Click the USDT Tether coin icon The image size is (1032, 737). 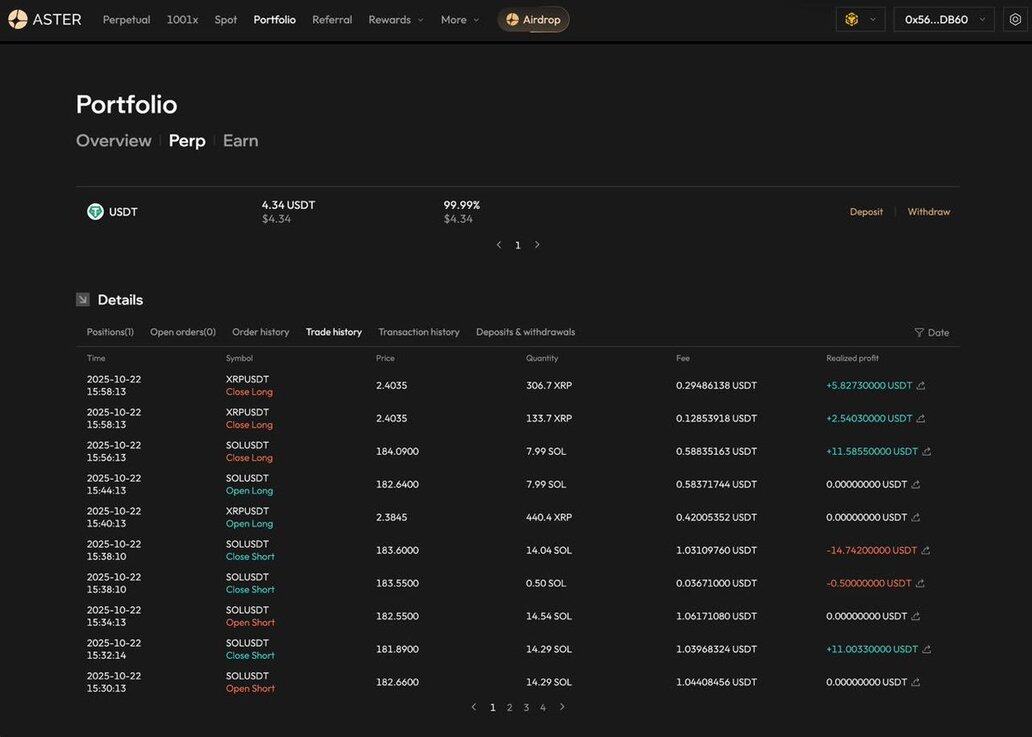[95, 212]
